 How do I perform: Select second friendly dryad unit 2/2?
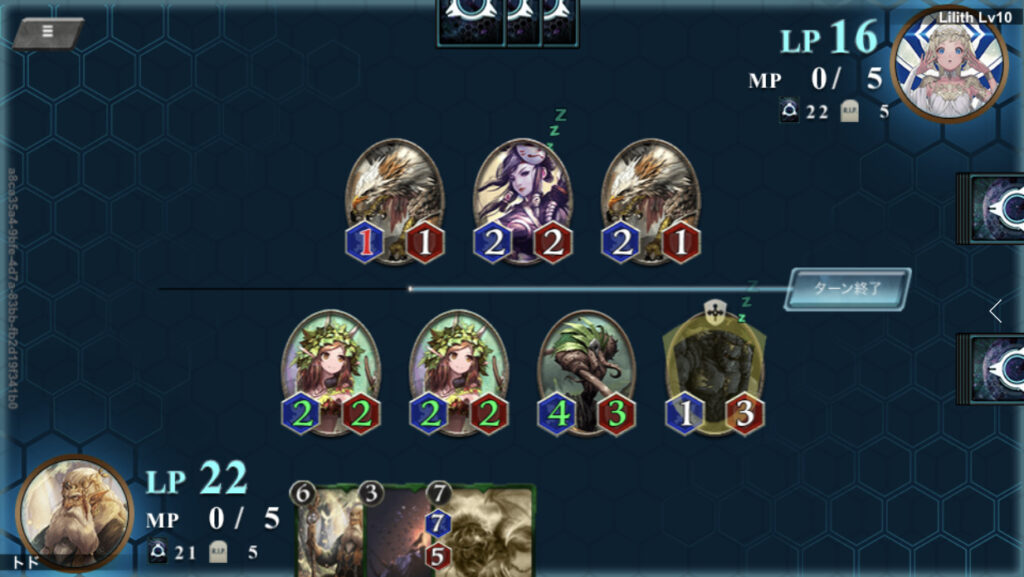coord(459,373)
